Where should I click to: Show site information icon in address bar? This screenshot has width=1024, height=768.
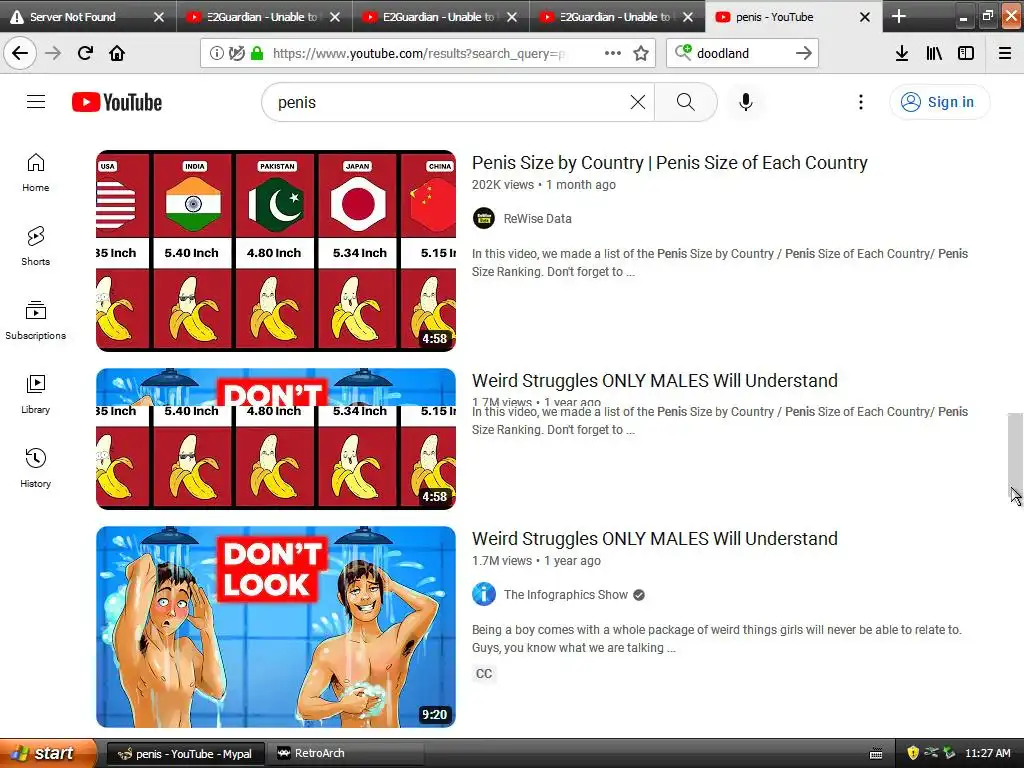coord(216,54)
